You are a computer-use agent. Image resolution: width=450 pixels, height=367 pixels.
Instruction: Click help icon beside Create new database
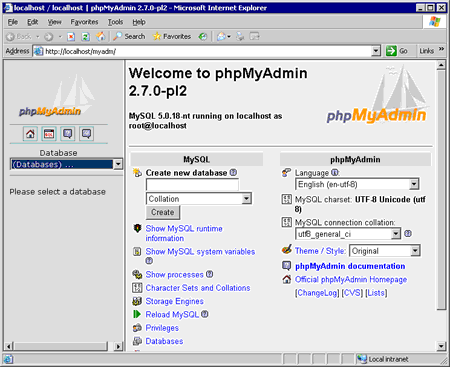coord(233,173)
